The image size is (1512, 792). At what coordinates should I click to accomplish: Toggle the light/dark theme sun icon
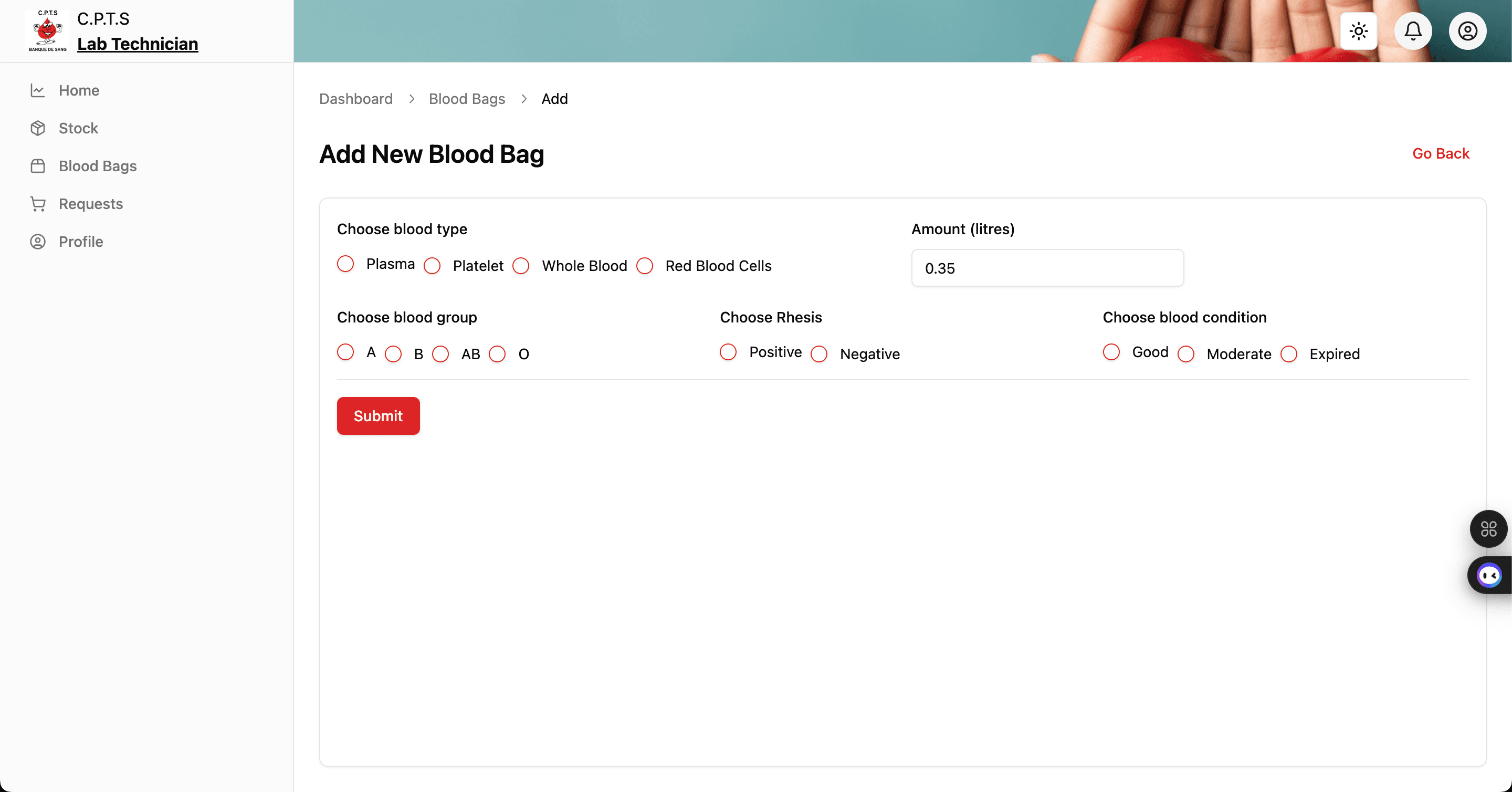[x=1358, y=31]
